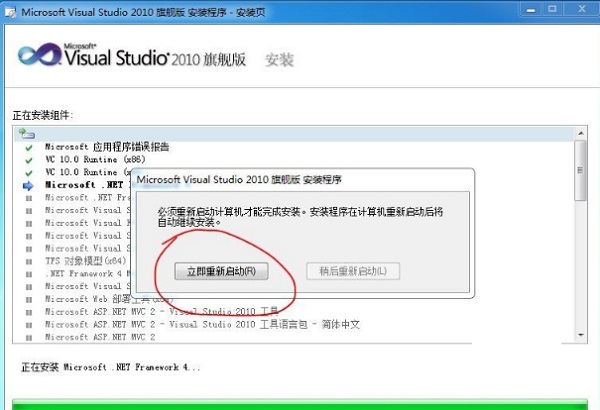Click the component list header icon
The width and height of the screenshot is (600, 410).
coord(27,134)
